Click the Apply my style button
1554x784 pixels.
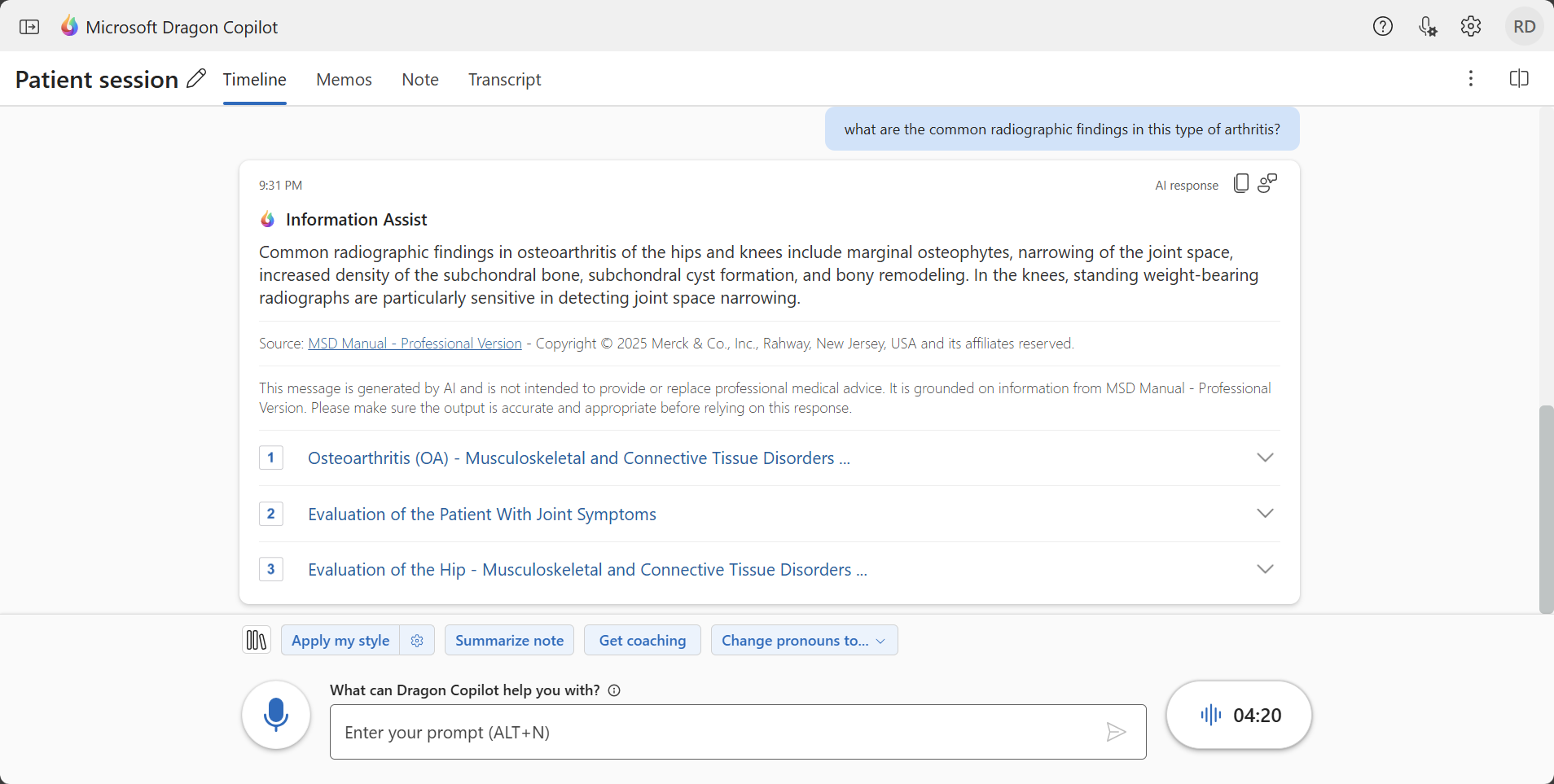tap(340, 641)
